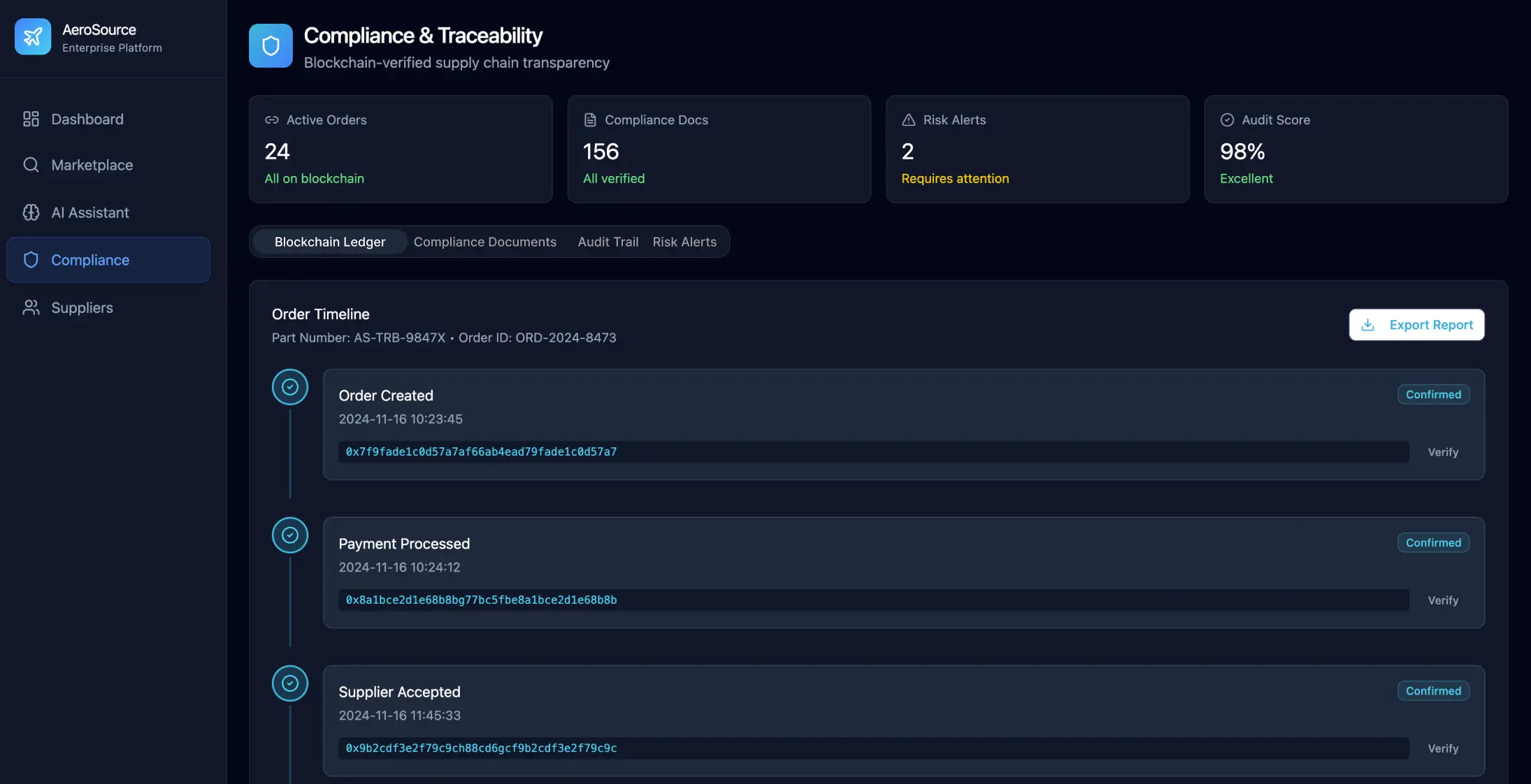Select the Risk Alerts tab
Viewport: 1531px width, 784px height.
[x=684, y=242]
